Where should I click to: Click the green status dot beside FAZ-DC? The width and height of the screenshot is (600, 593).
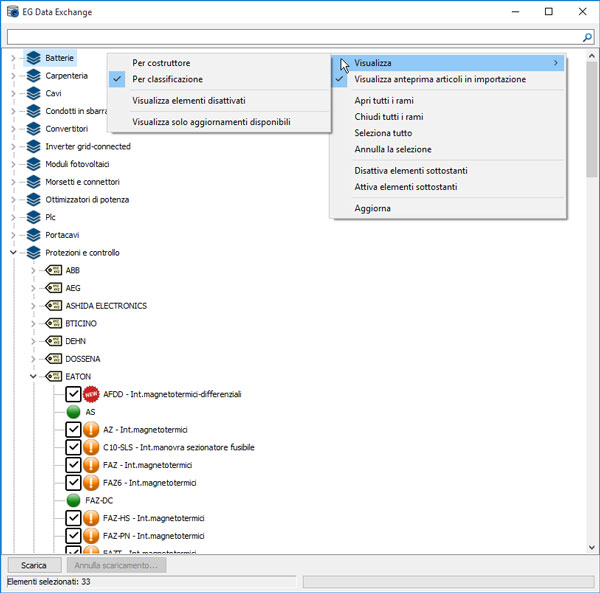click(x=73, y=500)
